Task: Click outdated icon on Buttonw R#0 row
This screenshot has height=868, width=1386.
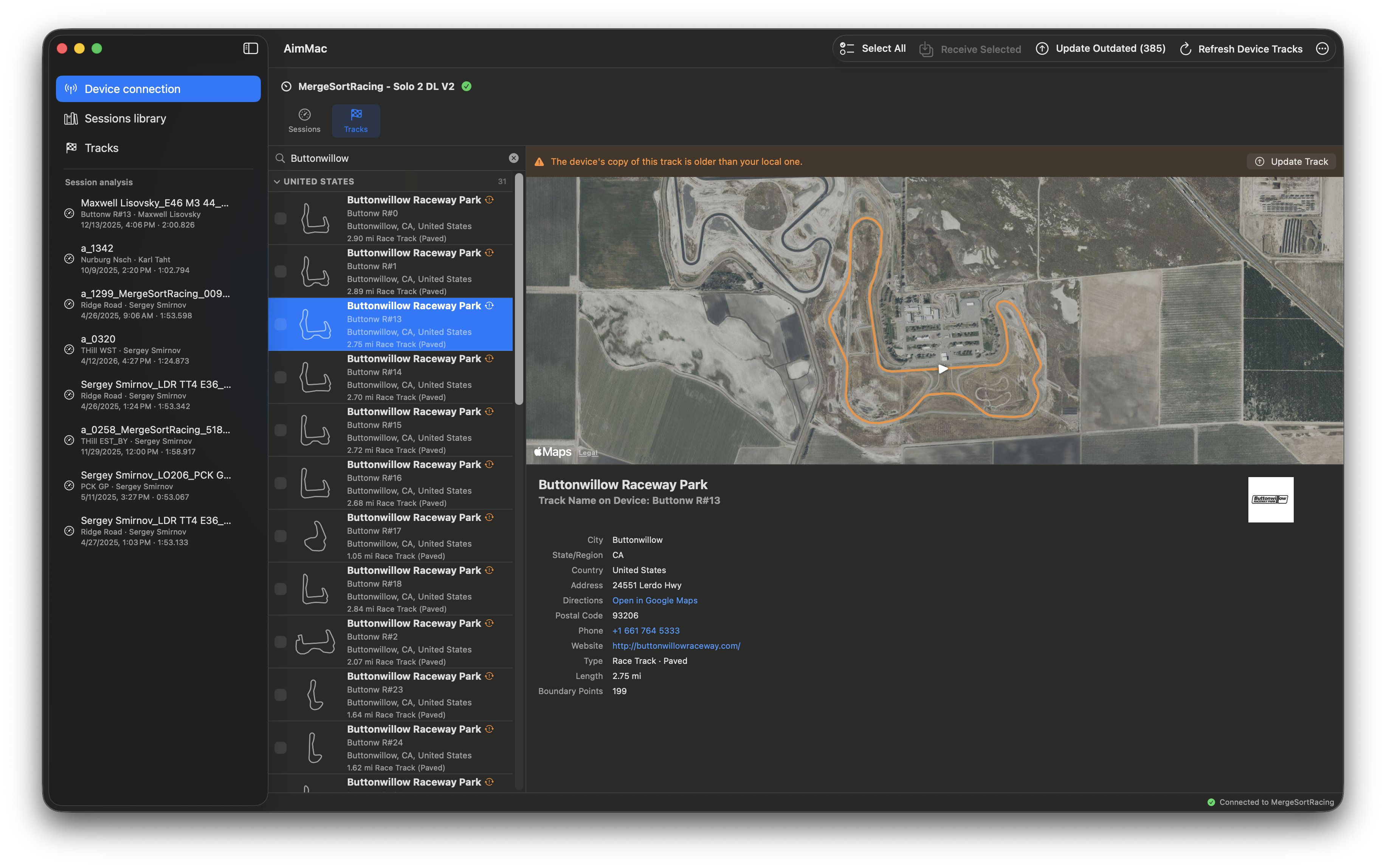Action: [489, 200]
